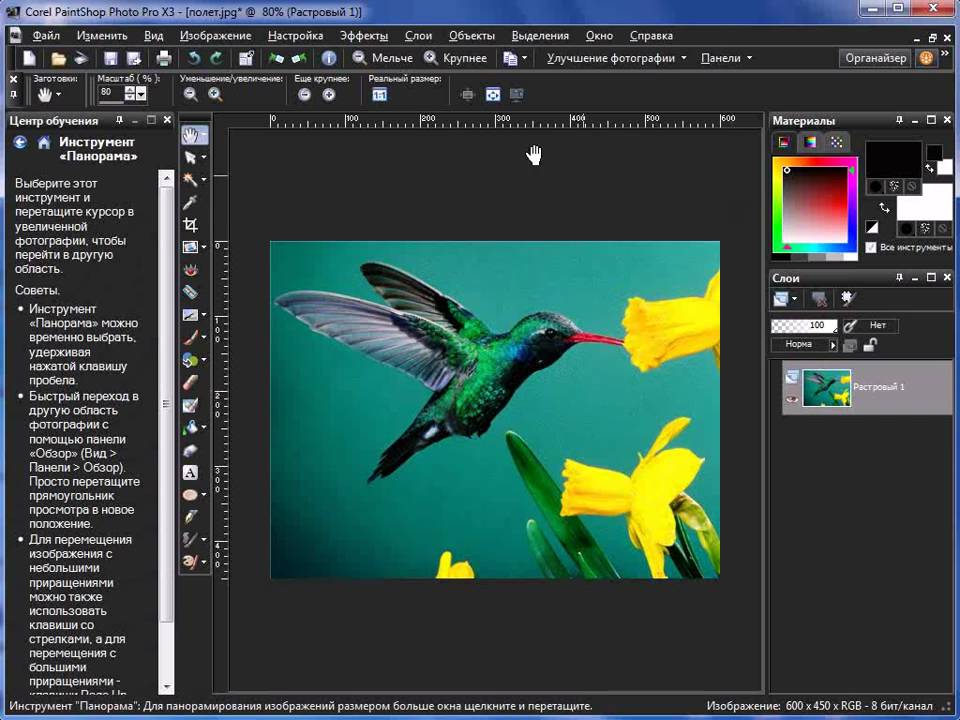Expand the Magic Wand tool flyout arrow
The image size is (960, 720).
(204, 179)
